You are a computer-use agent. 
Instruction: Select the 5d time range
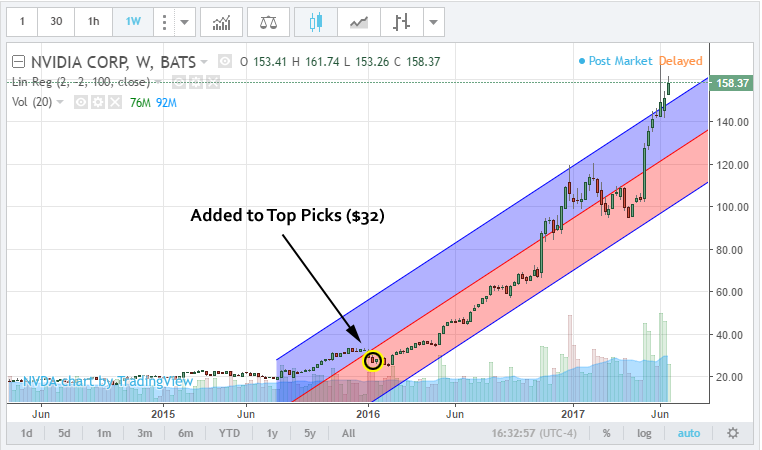point(64,433)
